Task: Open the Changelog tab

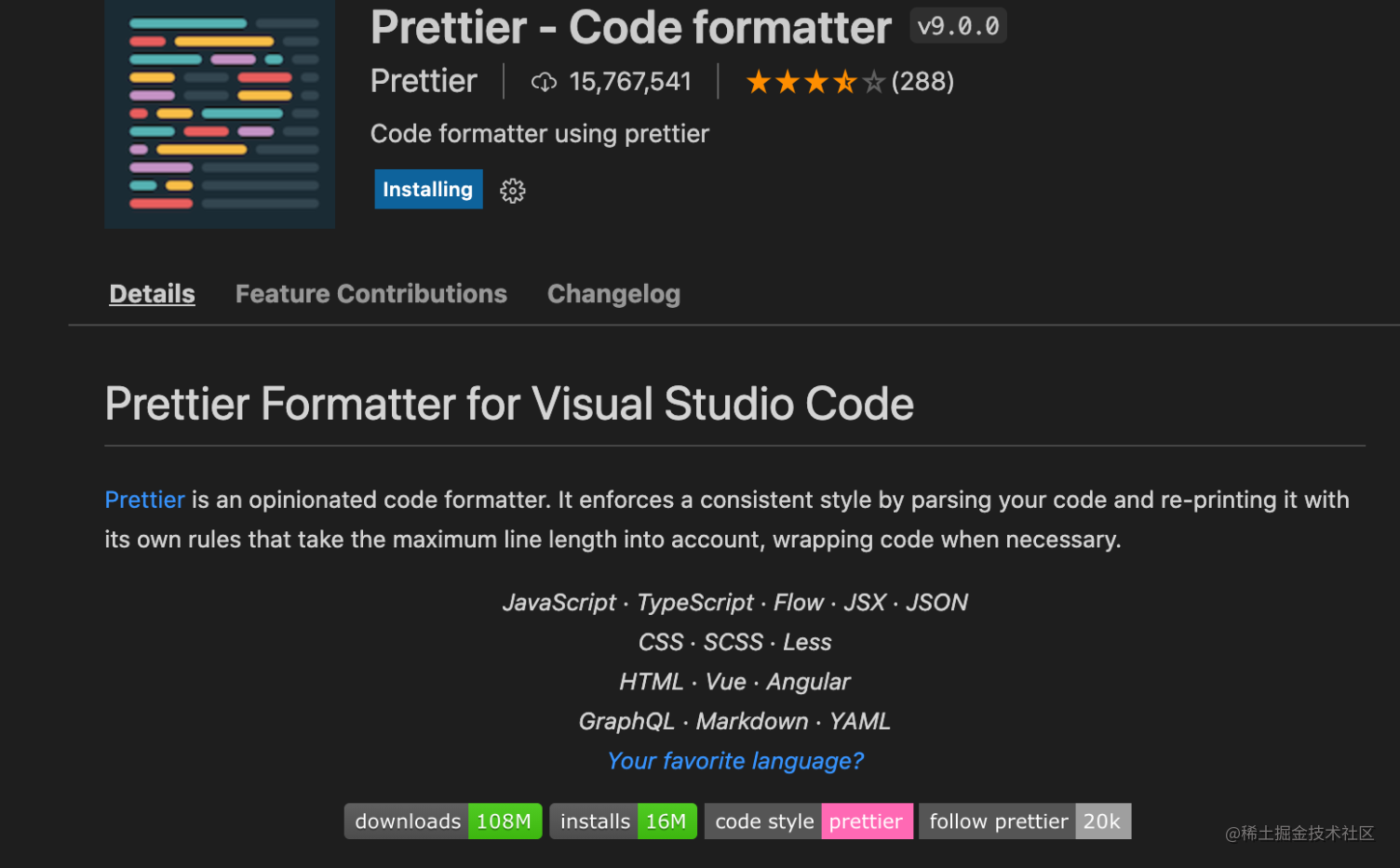Action: (613, 293)
